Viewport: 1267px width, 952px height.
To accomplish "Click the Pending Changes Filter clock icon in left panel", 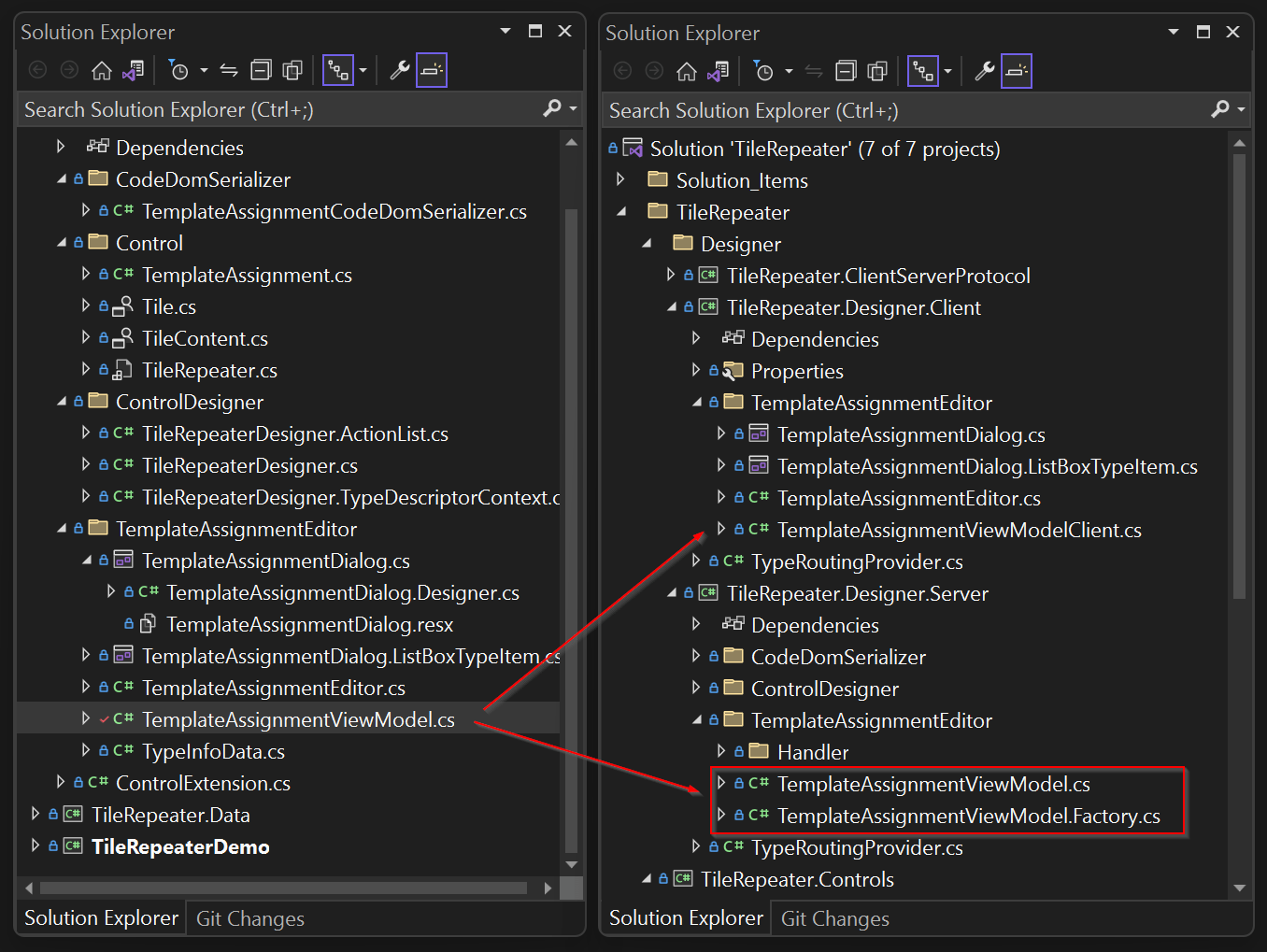I will tap(178, 70).
